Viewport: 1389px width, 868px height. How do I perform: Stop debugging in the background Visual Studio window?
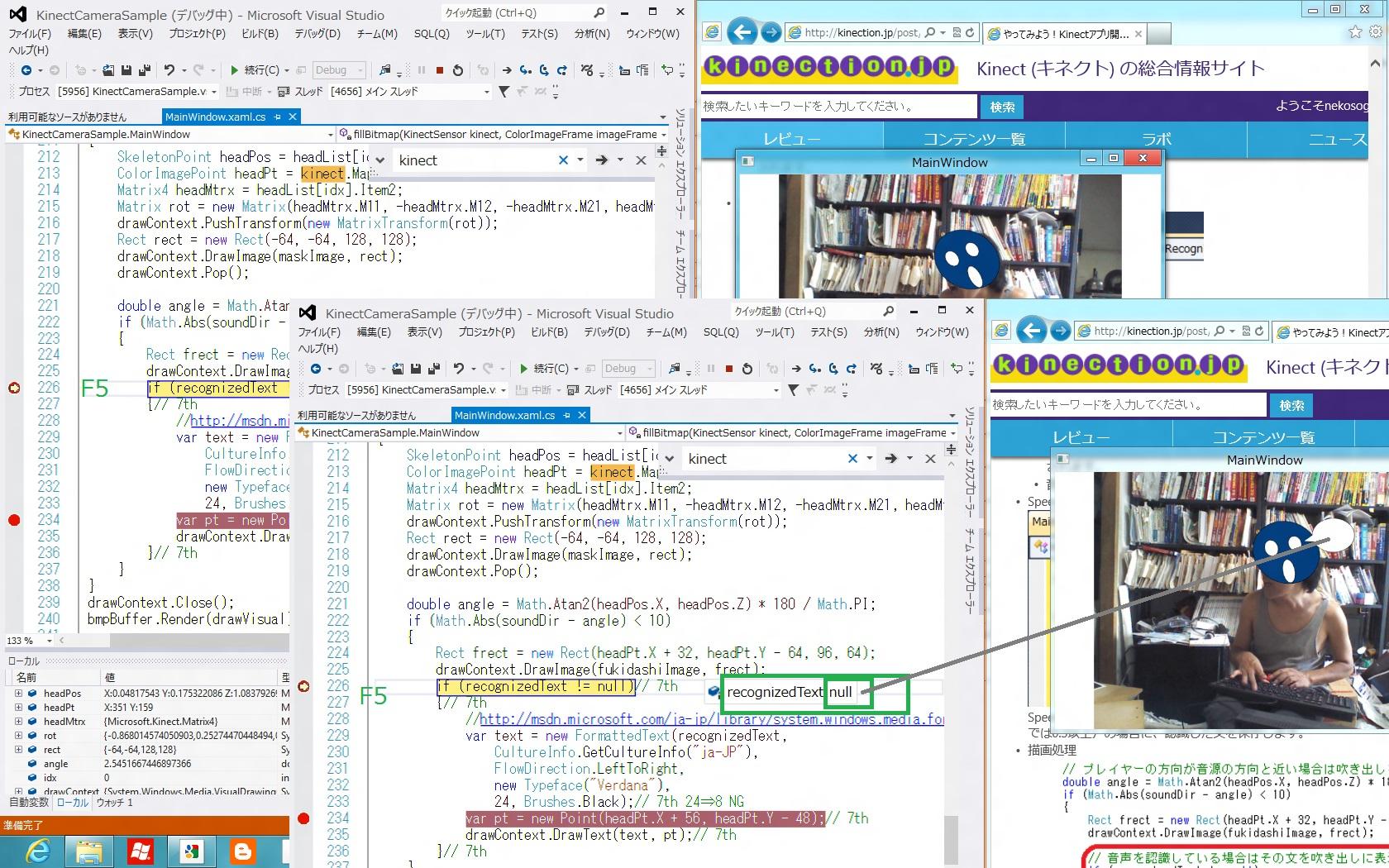[x=440, y=70]
